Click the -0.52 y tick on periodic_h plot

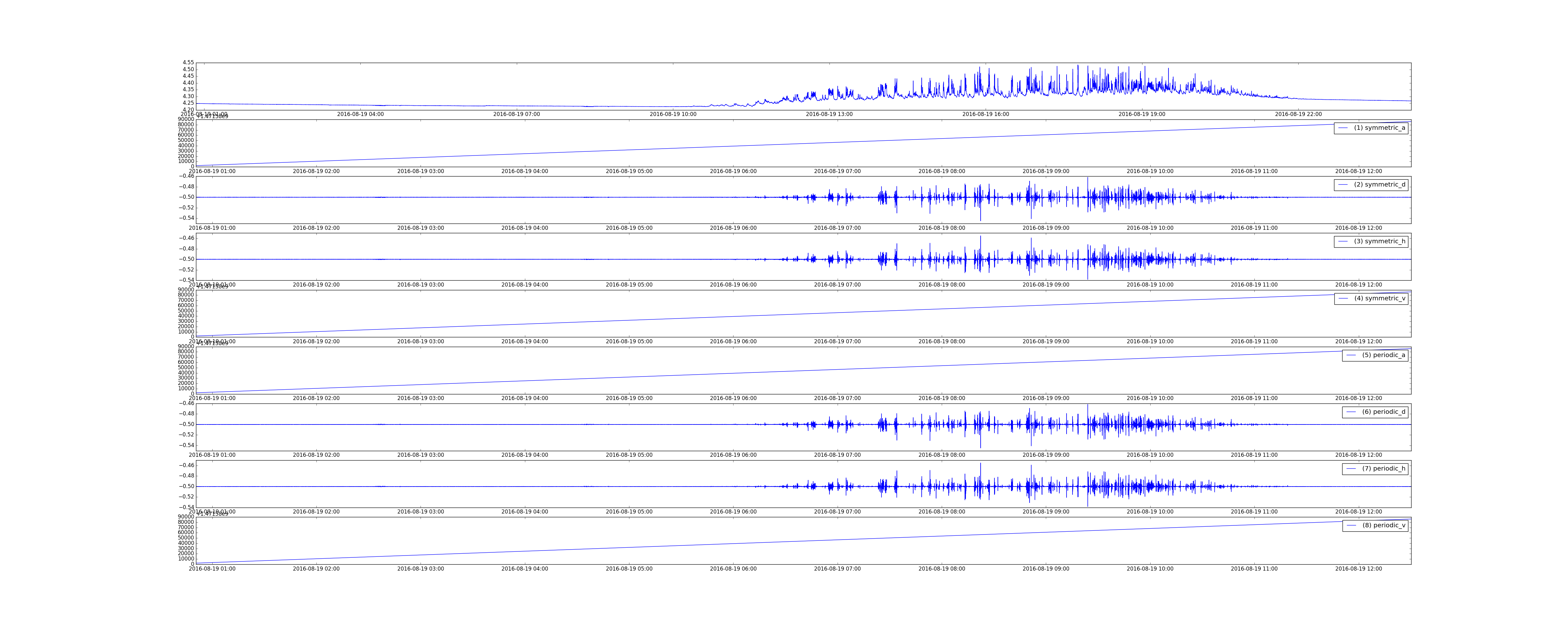[186, 497]
